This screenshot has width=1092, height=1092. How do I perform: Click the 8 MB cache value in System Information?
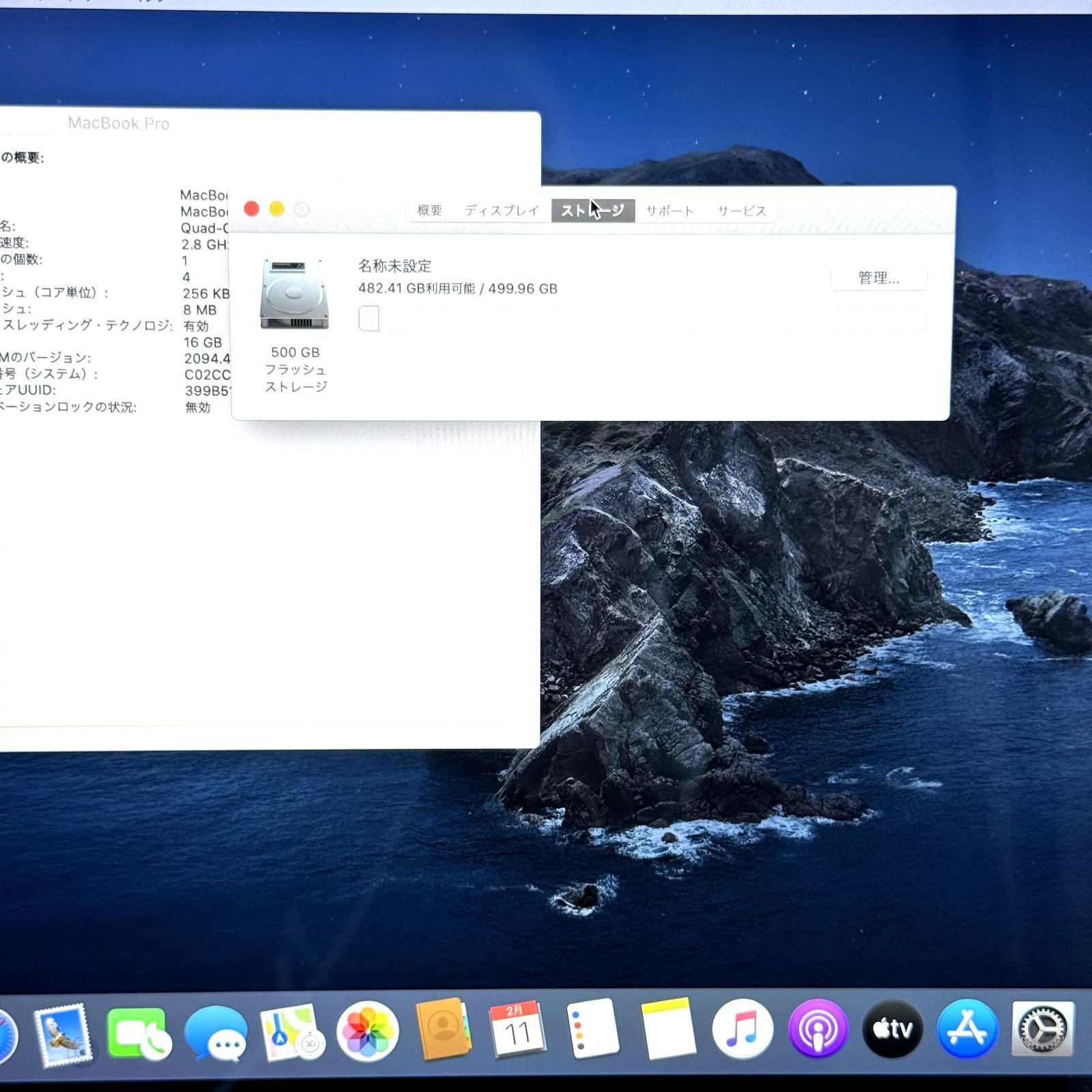click(199, 310)
